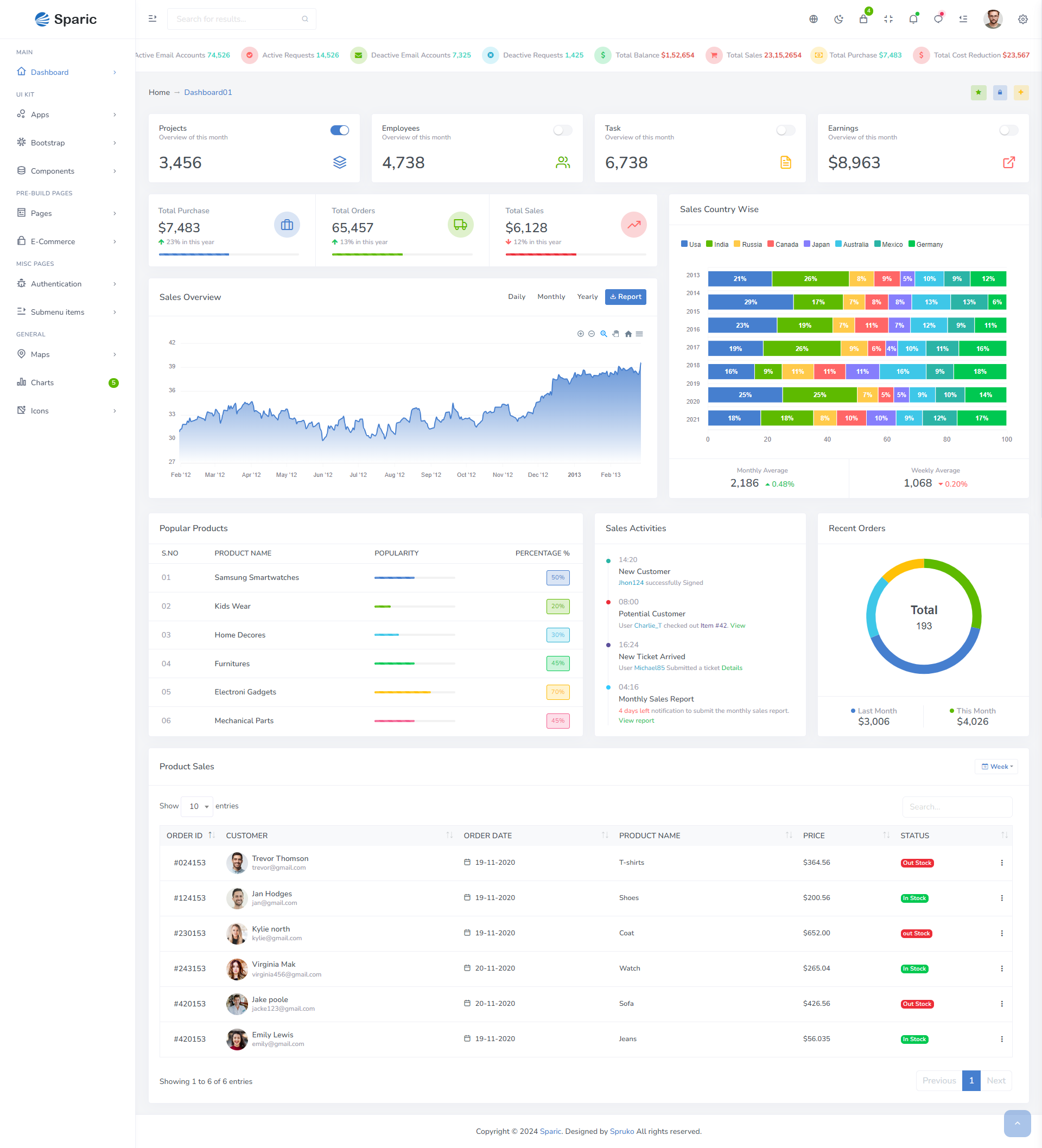Open the language globe icon
This screenshot has height=1148, width=1042.
[813, 20]
